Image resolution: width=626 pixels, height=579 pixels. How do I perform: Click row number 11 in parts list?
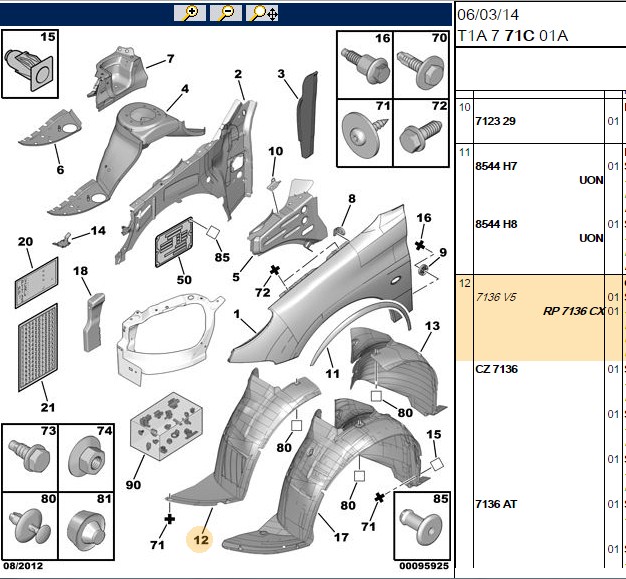click(465, 152)
